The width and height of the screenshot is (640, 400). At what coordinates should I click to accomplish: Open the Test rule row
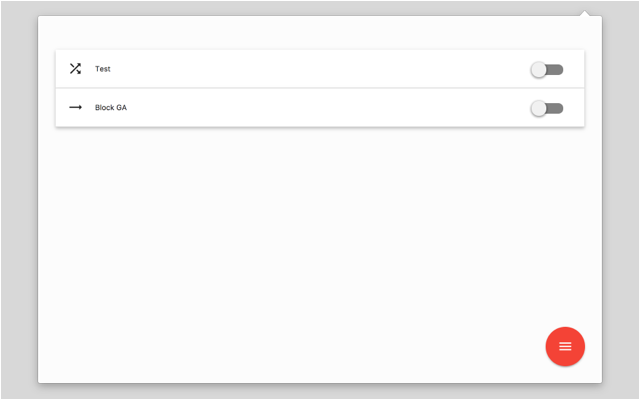[320, 69]
